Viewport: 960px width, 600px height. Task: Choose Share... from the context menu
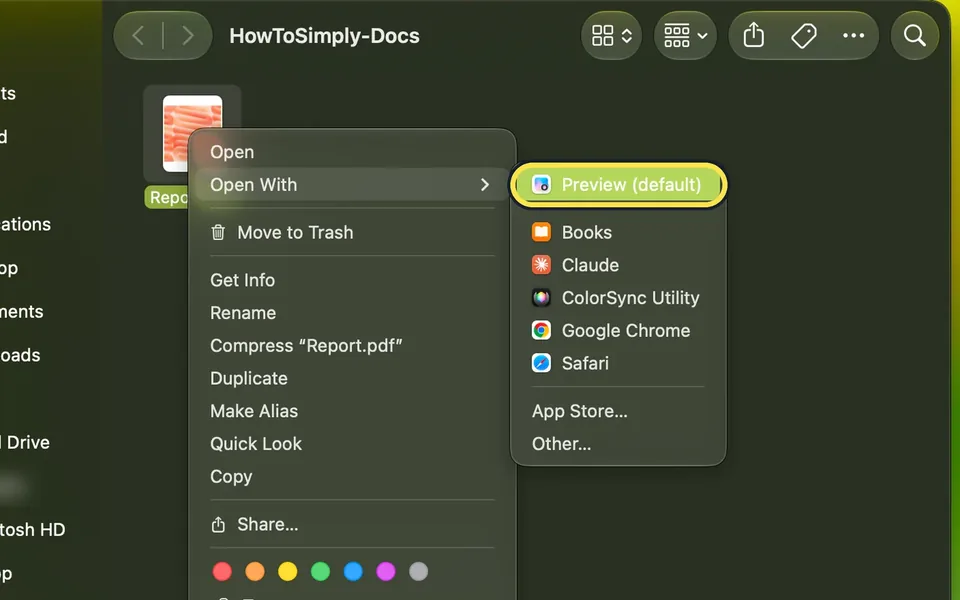pyautogui.click(x=352, y=524)
